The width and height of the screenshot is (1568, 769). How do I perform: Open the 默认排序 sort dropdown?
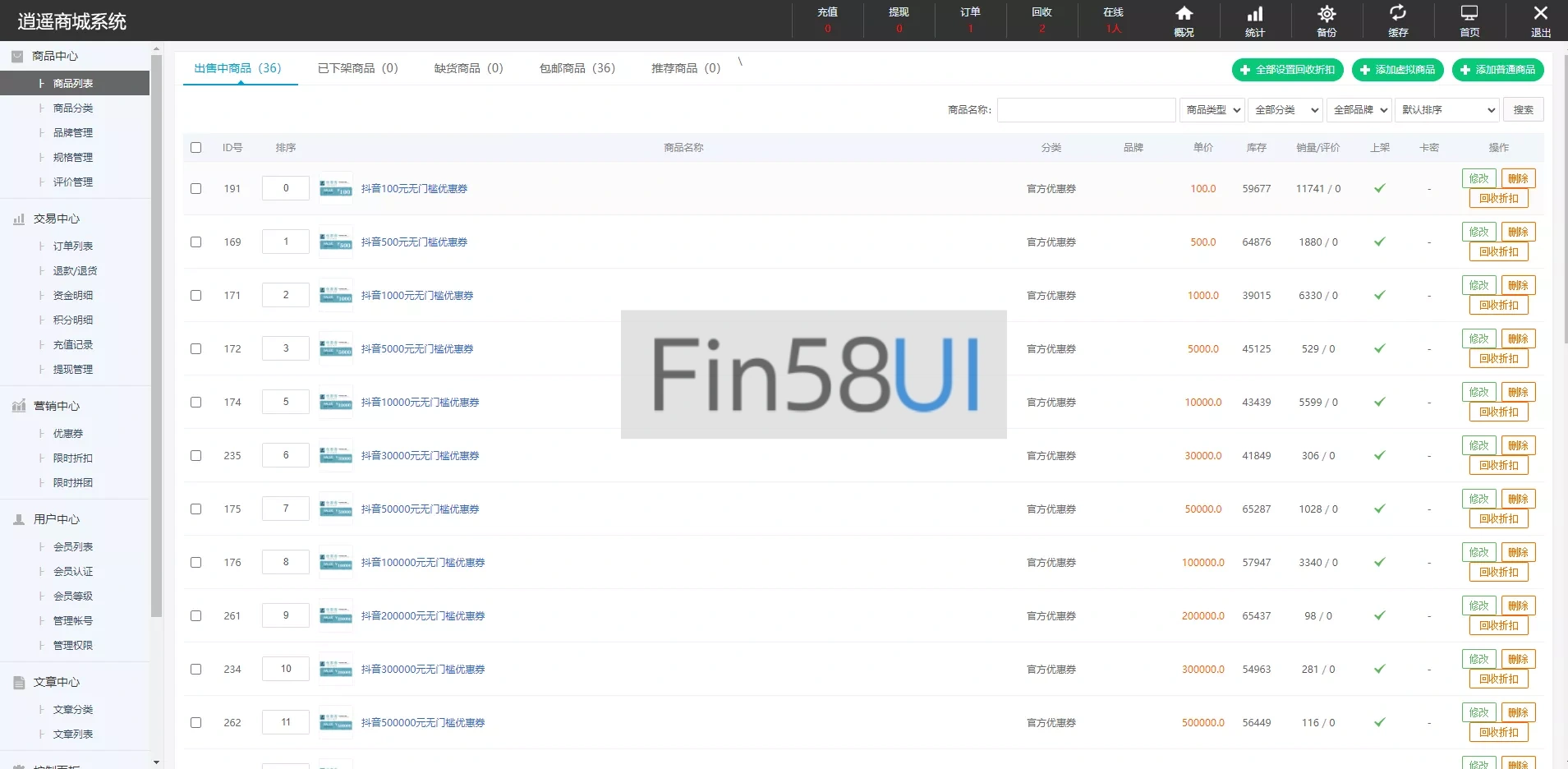tap(1447, 110)
